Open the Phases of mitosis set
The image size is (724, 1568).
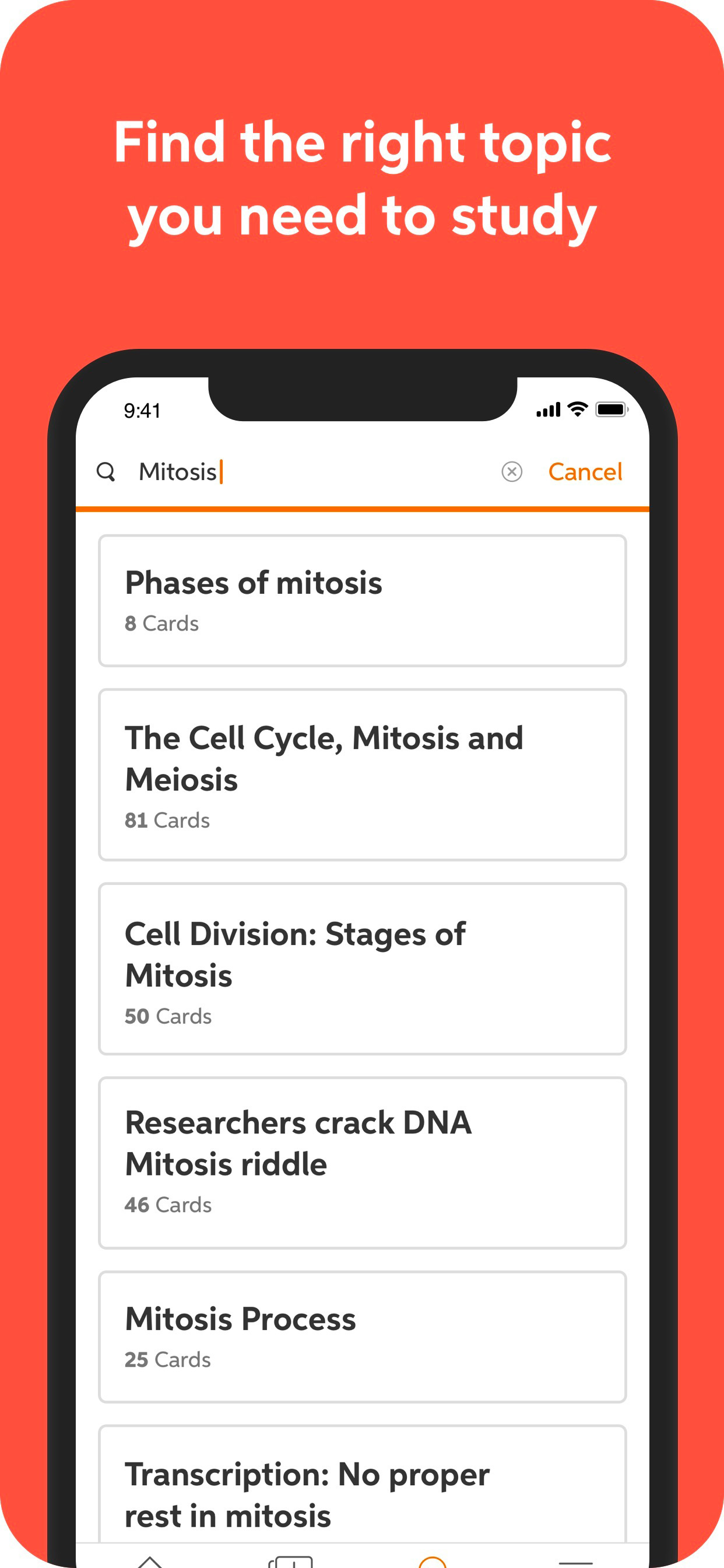362,601
